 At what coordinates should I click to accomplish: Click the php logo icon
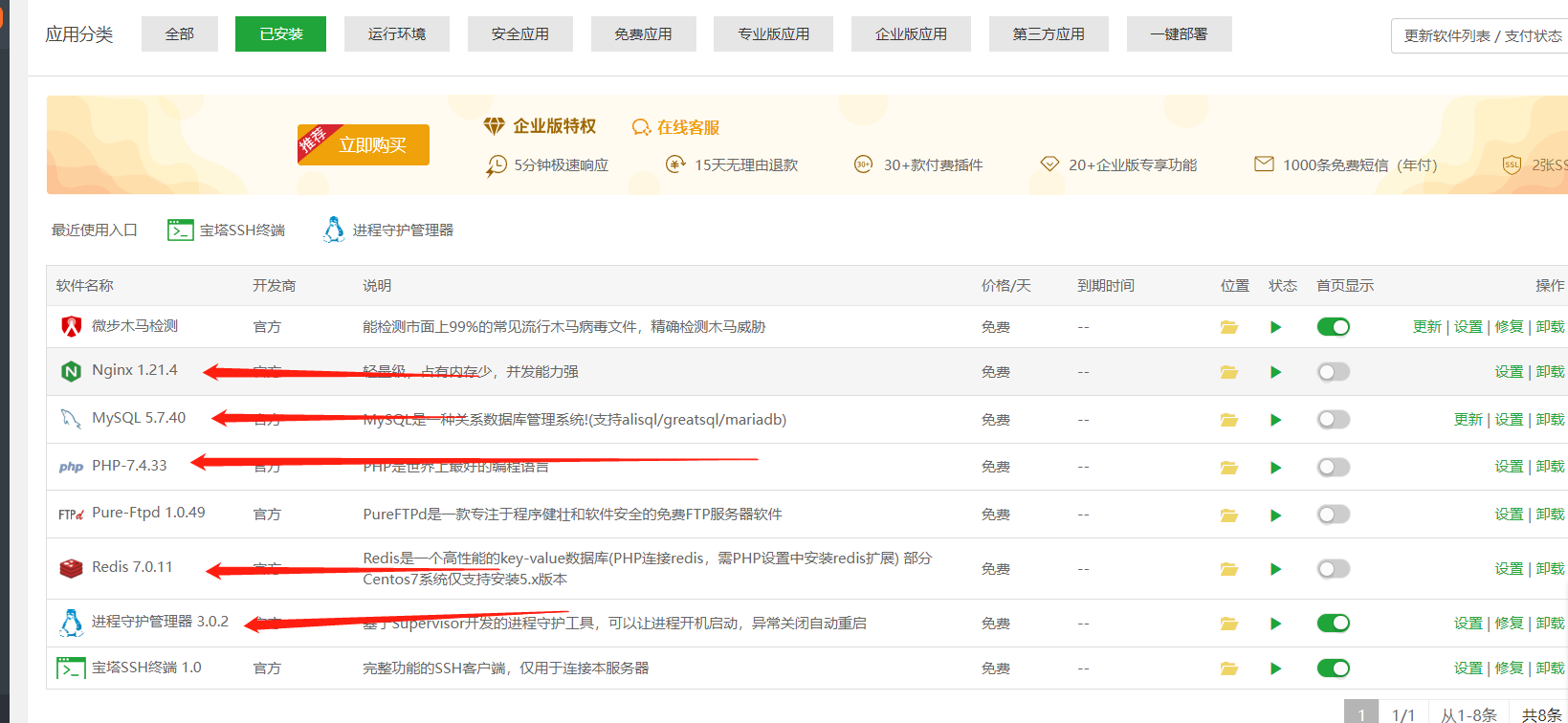click(71, 467)
